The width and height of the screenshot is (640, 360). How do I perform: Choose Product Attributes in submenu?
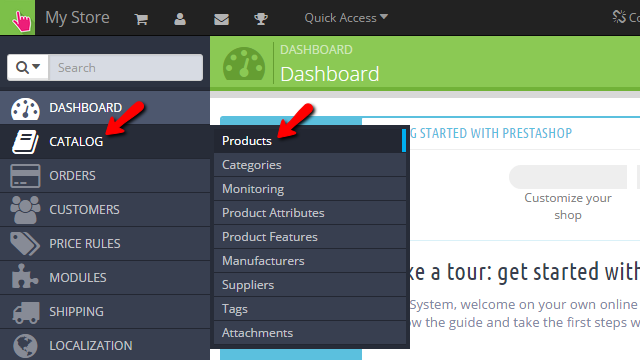coord(310,213)
